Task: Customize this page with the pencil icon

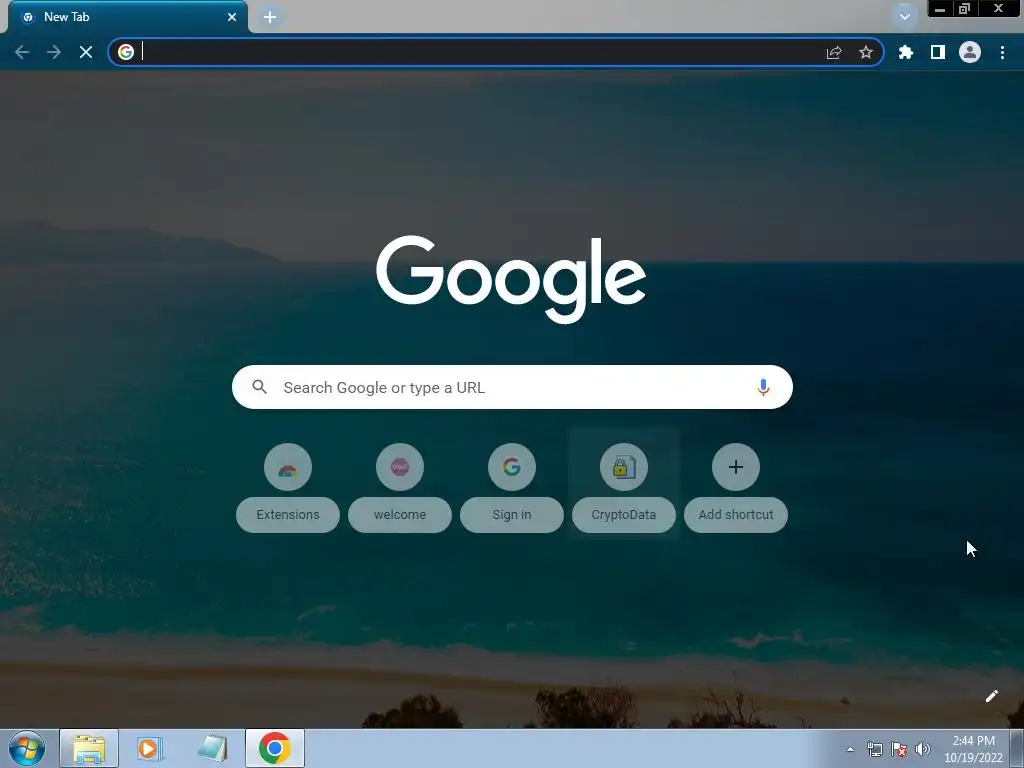Action: coord(991,696)
